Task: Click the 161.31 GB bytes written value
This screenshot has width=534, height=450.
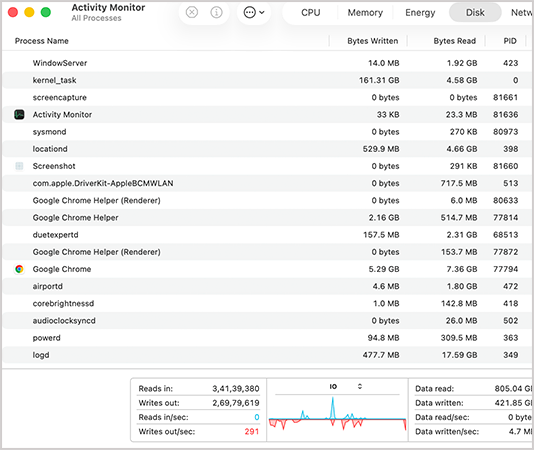Action: coord(379,80)
